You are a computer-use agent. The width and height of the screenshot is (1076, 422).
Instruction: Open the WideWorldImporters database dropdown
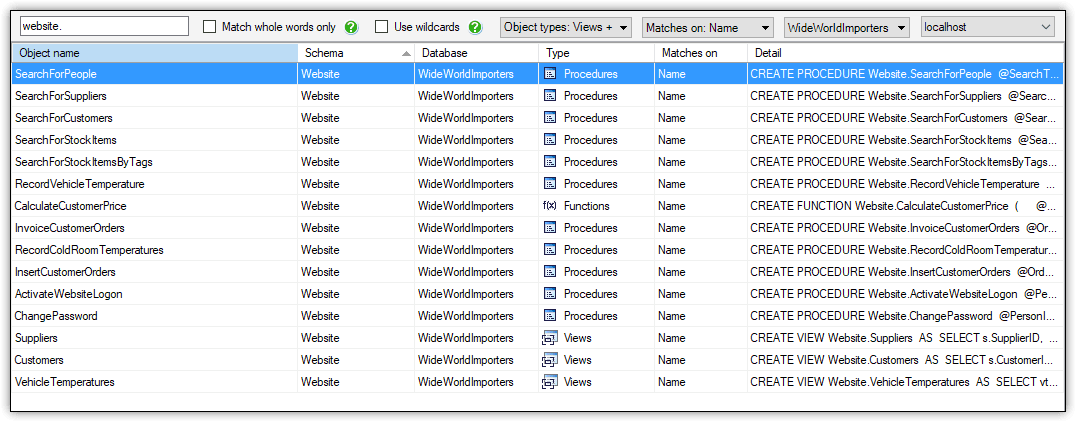[x=847, y=27]
